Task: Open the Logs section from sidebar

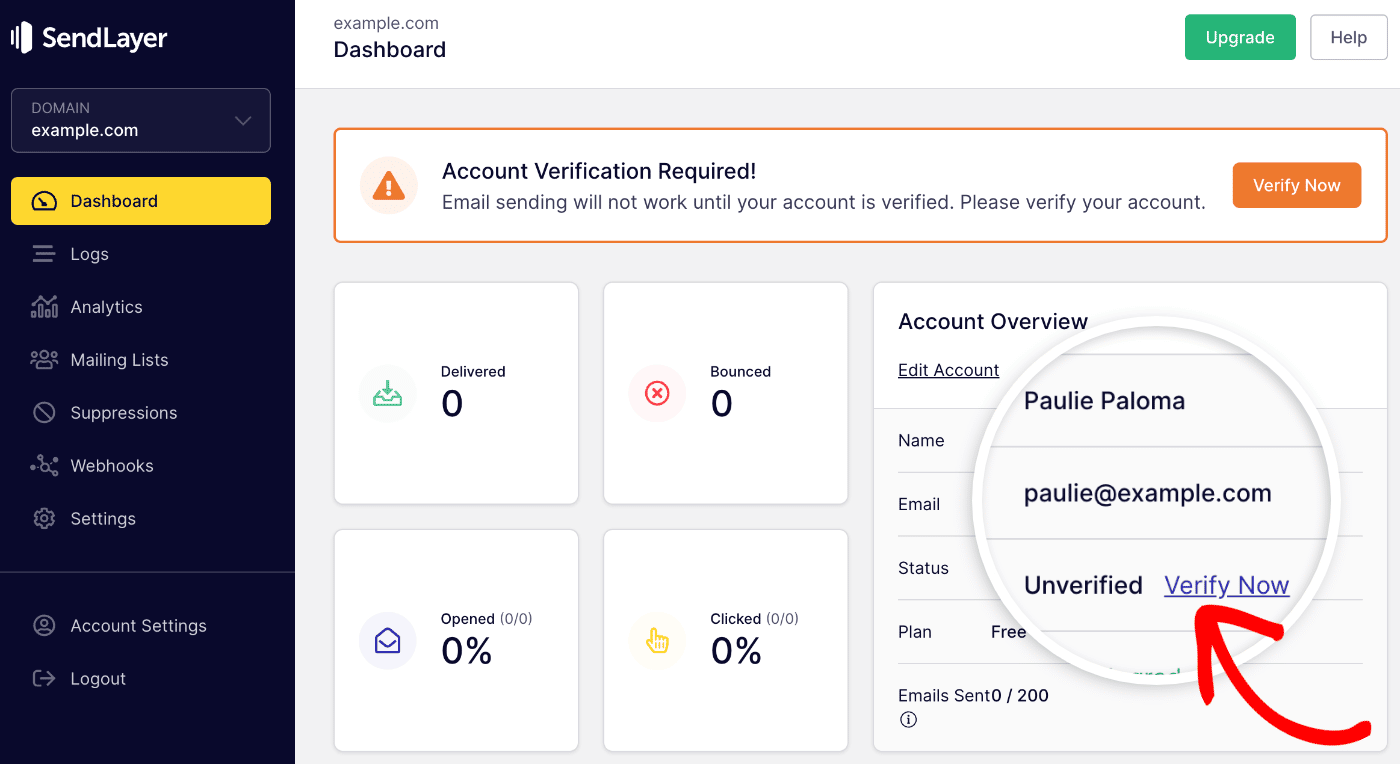Action: pos(44,253)
